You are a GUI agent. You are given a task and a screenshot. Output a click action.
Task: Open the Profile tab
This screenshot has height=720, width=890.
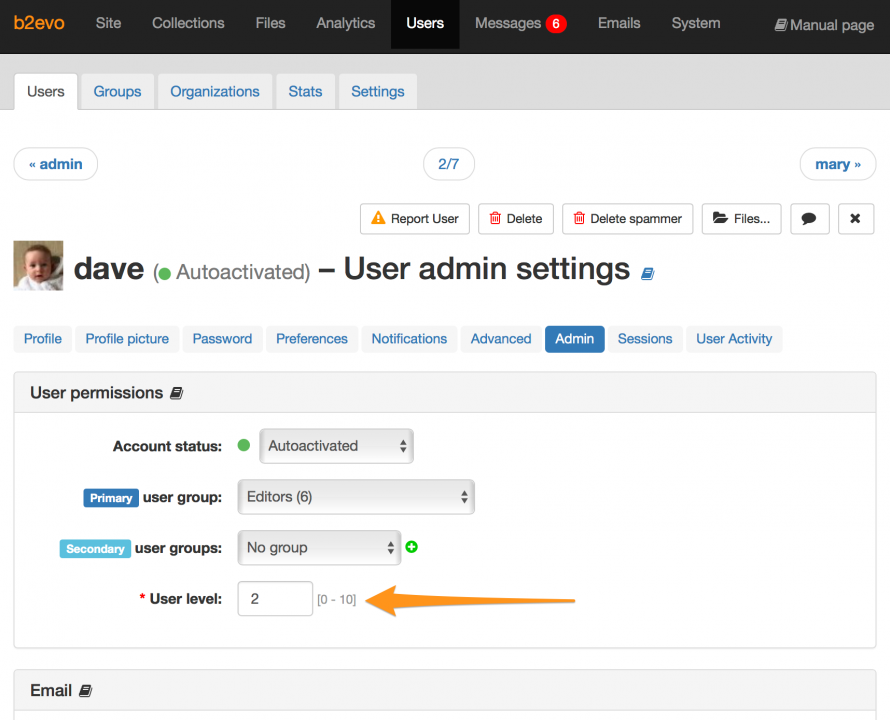point(43,339)
